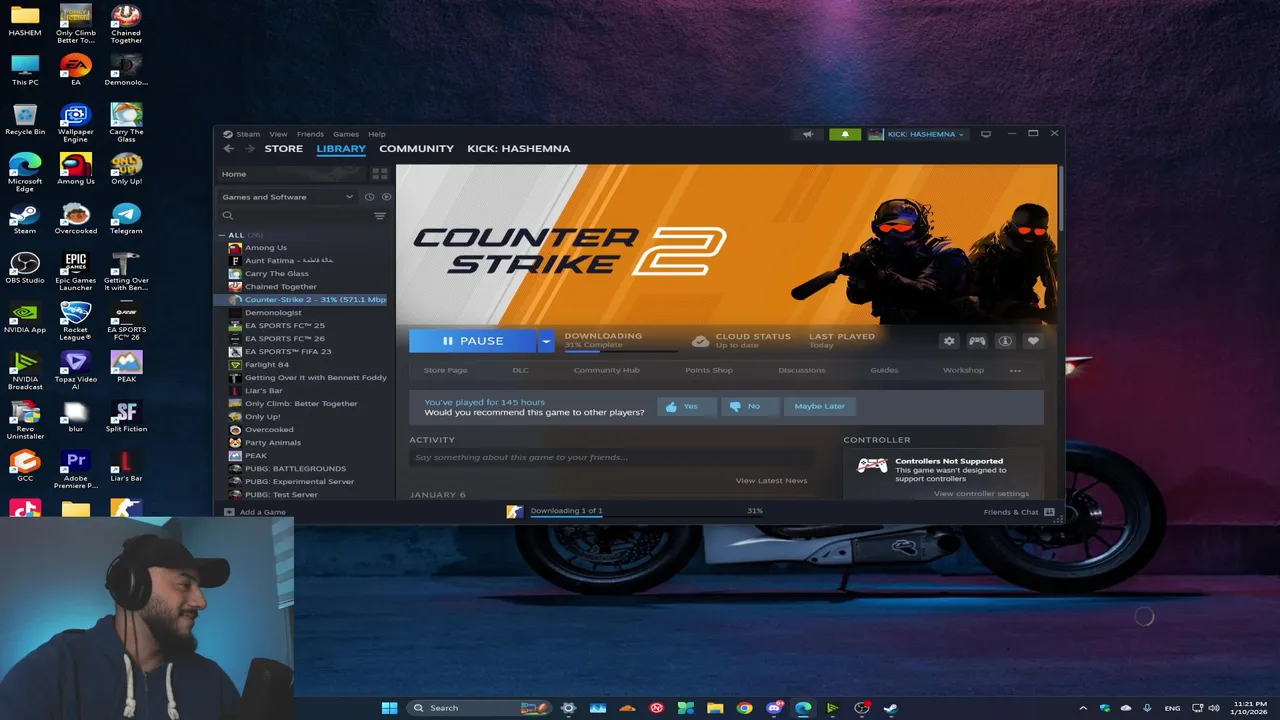Collapse the ALL games category
1280x720 pixels.
click(x=222, y=235)
